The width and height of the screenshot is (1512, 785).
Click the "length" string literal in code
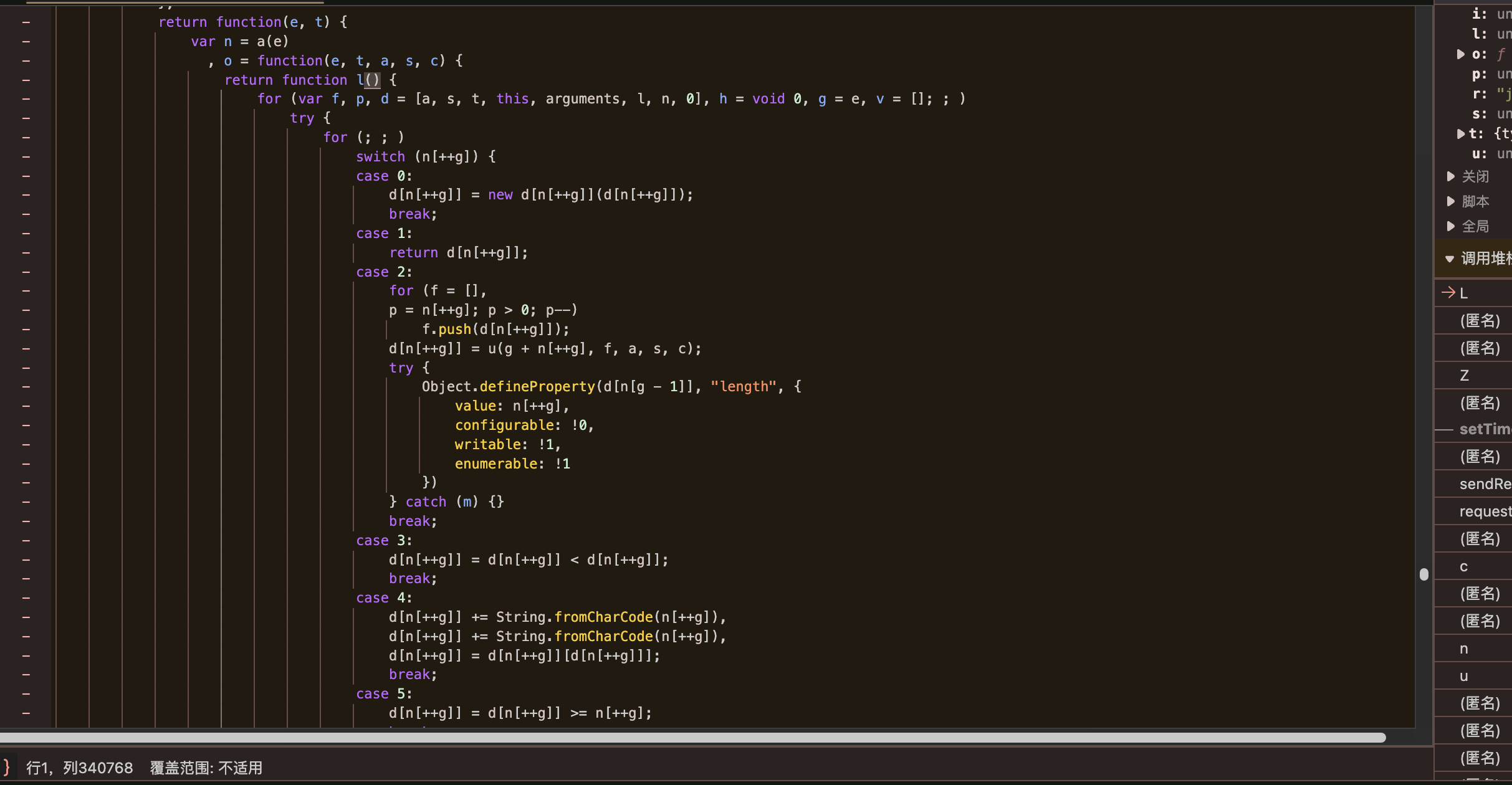coord(744,386)
